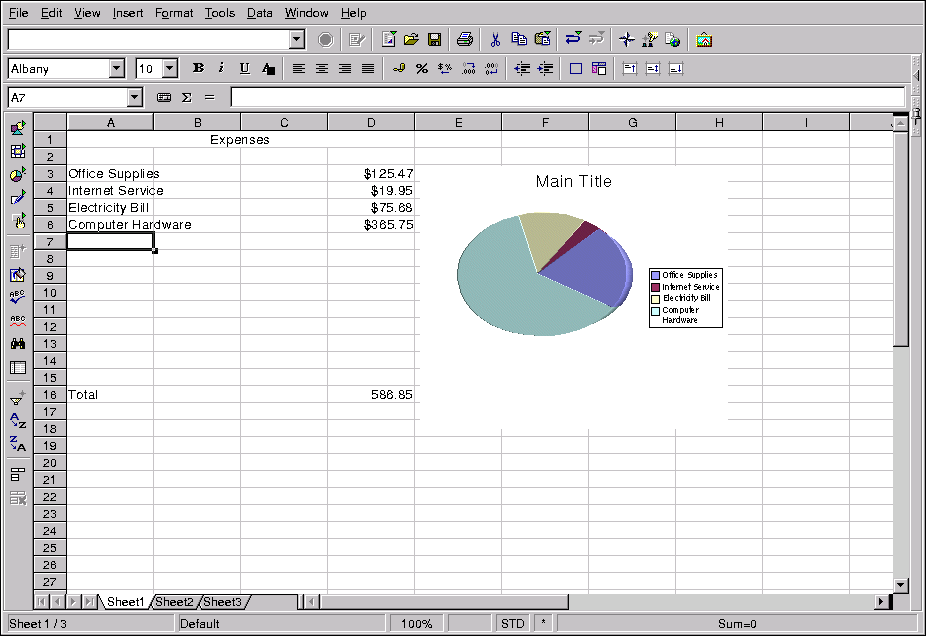Click the Insert Chart icon in sidebar
Viewport: 926px width, 636px height.
point(17,175)
